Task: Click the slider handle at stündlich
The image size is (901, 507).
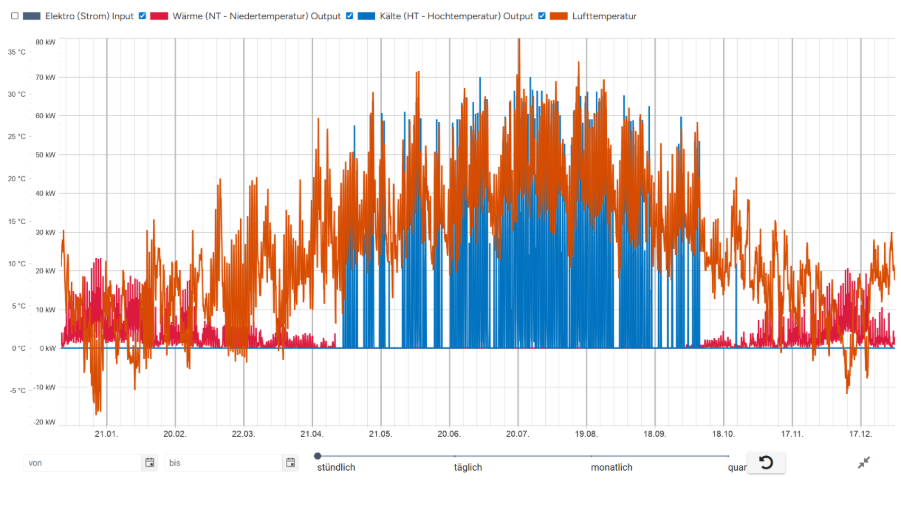Action: [x=318, y=456]
